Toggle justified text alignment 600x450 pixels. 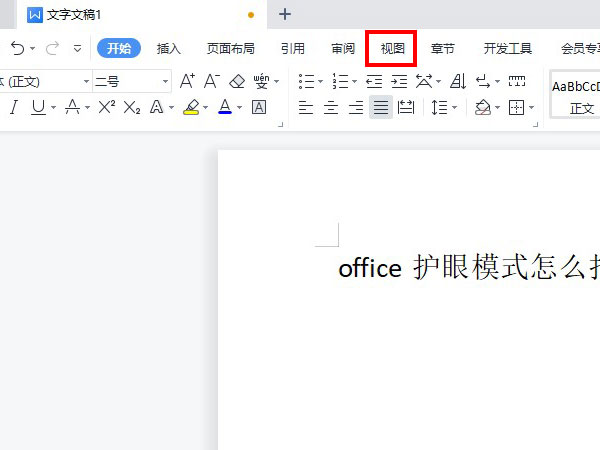(380, 108)
